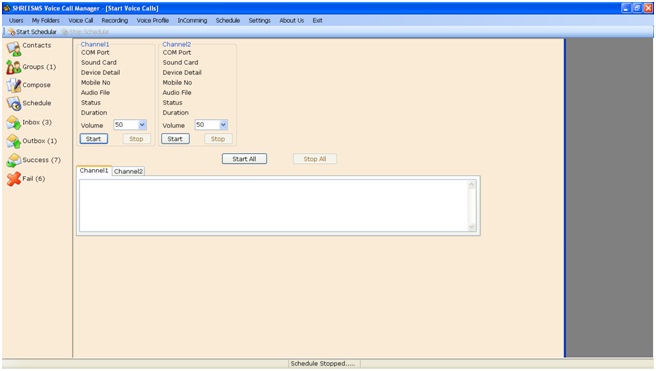656x371 pixels.
Task: Expand the Channel1 Volume dropdown
Action: tap(142, 125)
